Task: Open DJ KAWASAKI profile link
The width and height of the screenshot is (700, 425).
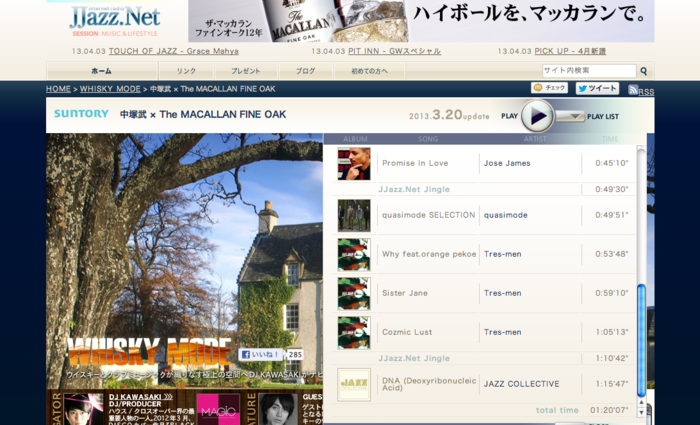Action: point(141,396)
